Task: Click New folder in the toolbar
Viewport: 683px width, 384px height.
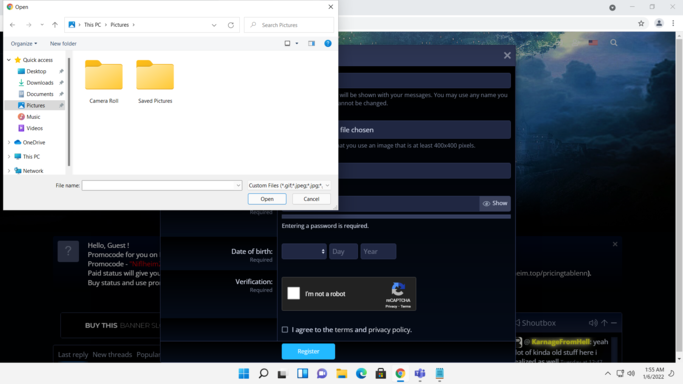Action: pos(63,44)
